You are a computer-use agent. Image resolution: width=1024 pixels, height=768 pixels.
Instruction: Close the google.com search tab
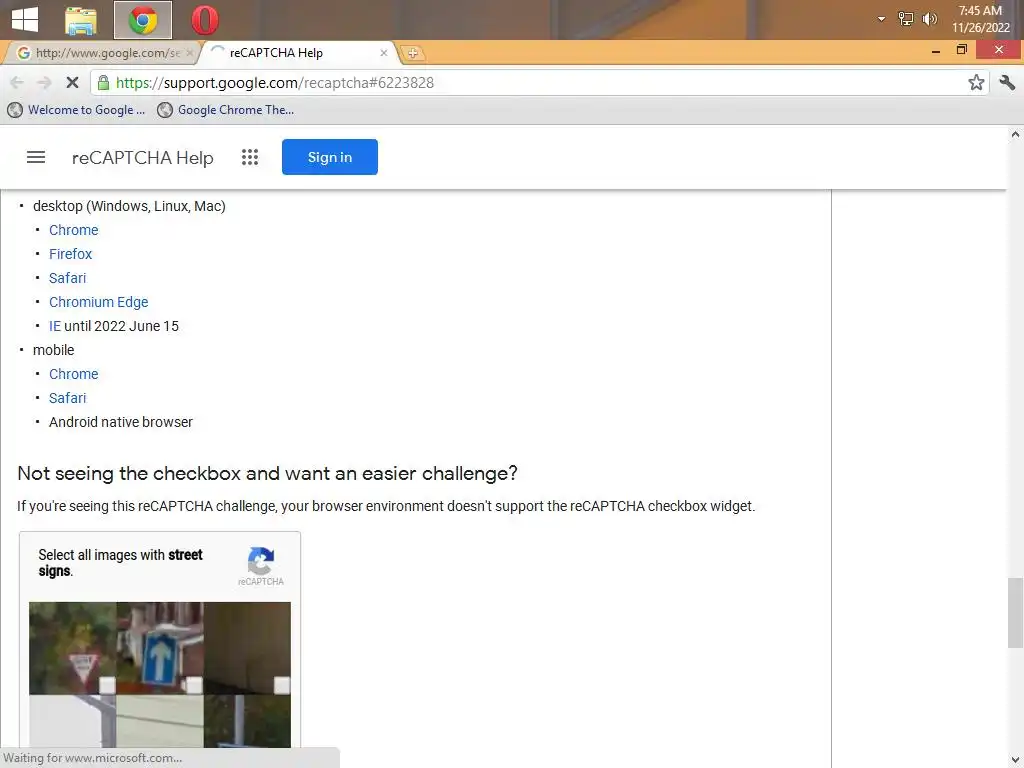point(190,53)
